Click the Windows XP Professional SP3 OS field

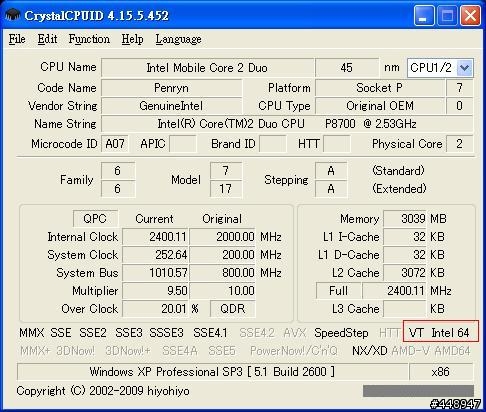213,371
